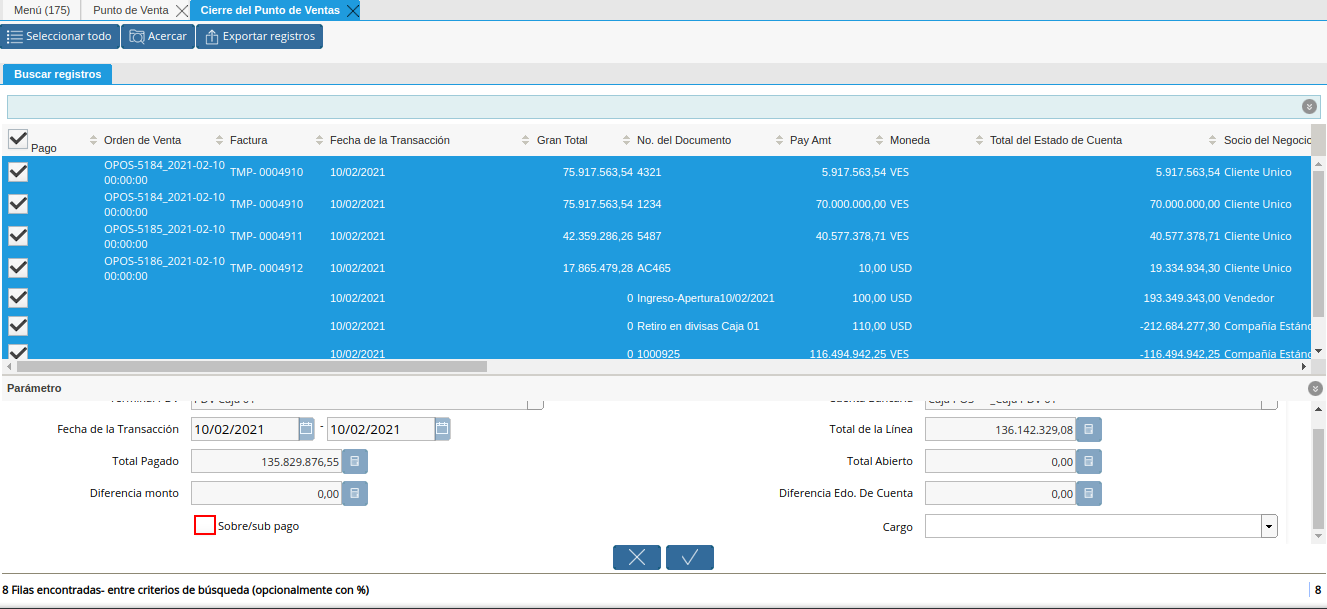The image size is (1327, 609).
Task: Click the cancel X button
Action: coord(637,558)
